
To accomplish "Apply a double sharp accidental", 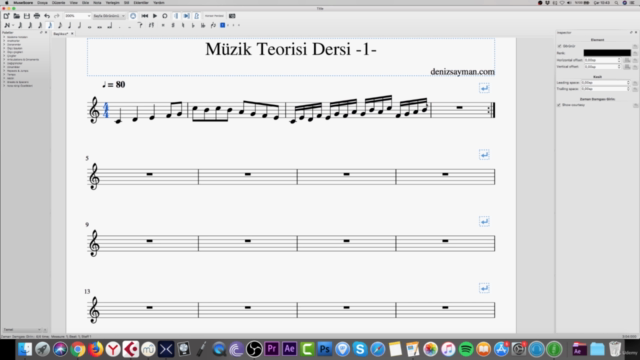I will (x=163, y=25).
